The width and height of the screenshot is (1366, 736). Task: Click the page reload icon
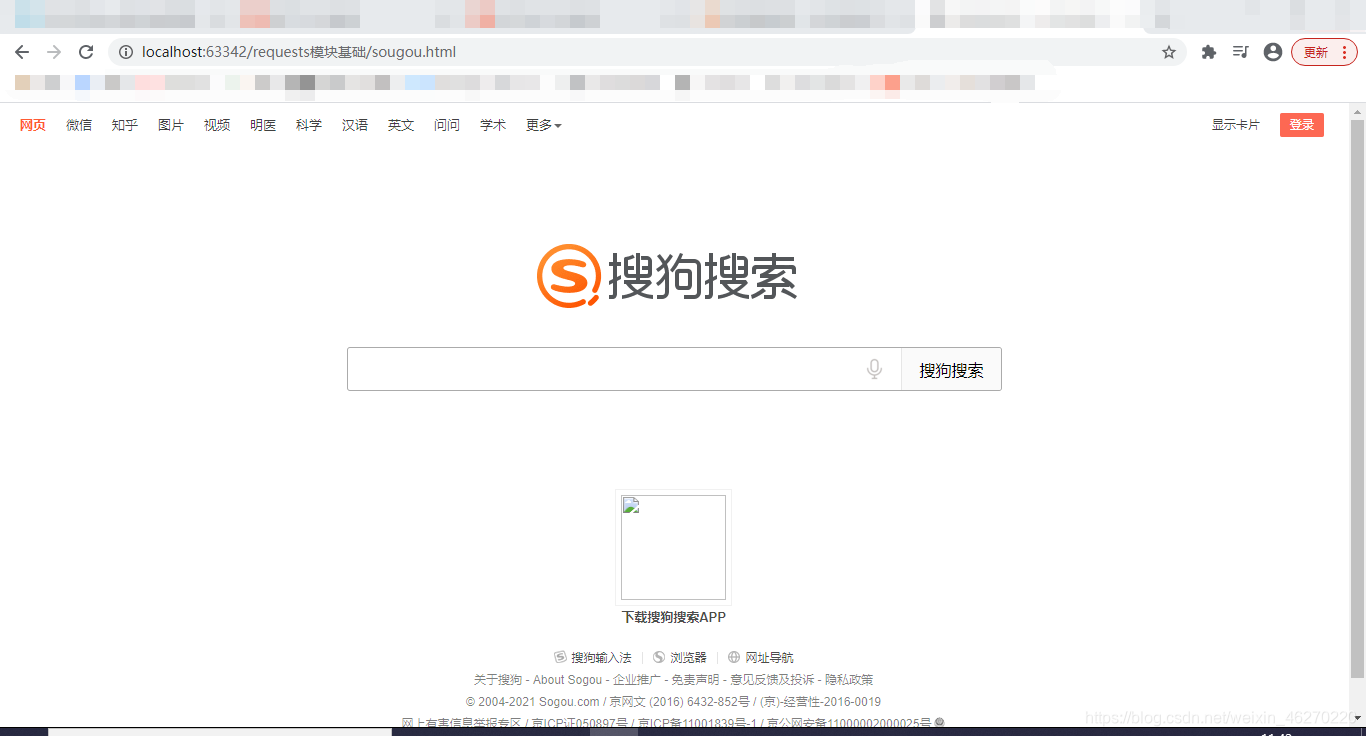tap(85, 51)
